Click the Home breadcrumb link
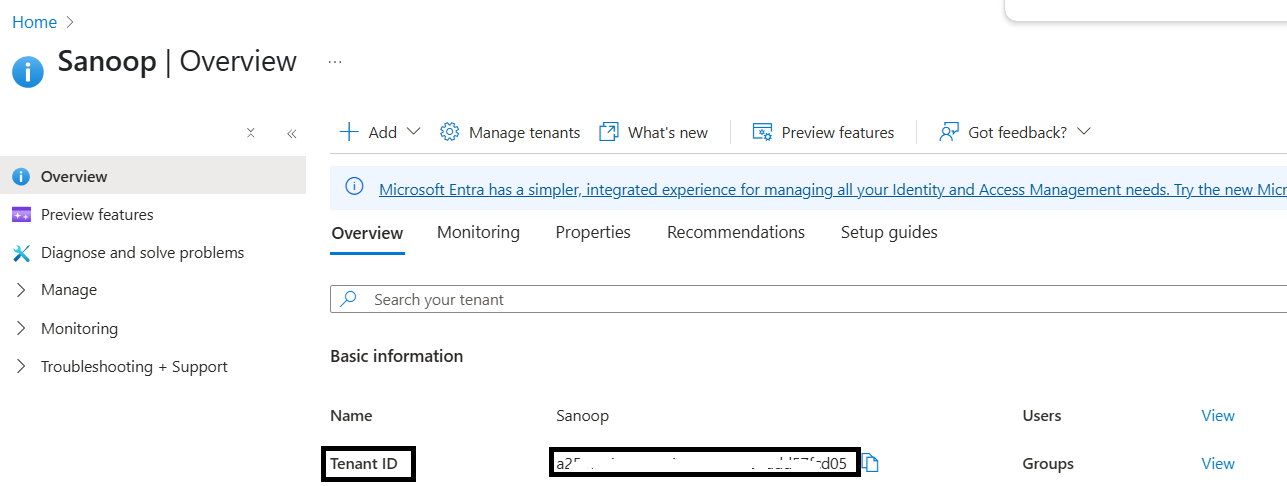The image size is (1287, 486). click(x=34, y=21)
